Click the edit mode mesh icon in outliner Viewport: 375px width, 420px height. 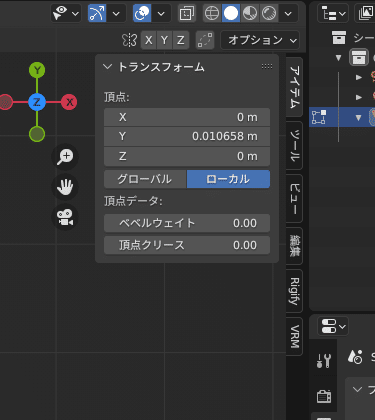[319, 117]
